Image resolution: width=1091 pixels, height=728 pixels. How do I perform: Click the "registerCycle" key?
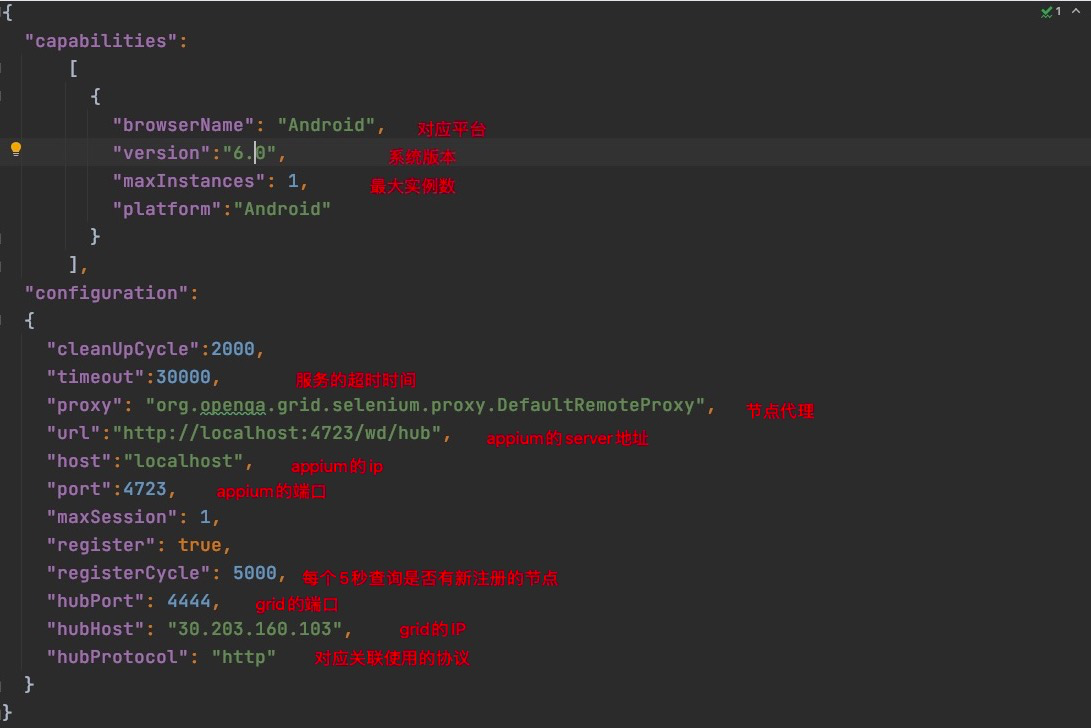tap(129, 573)
